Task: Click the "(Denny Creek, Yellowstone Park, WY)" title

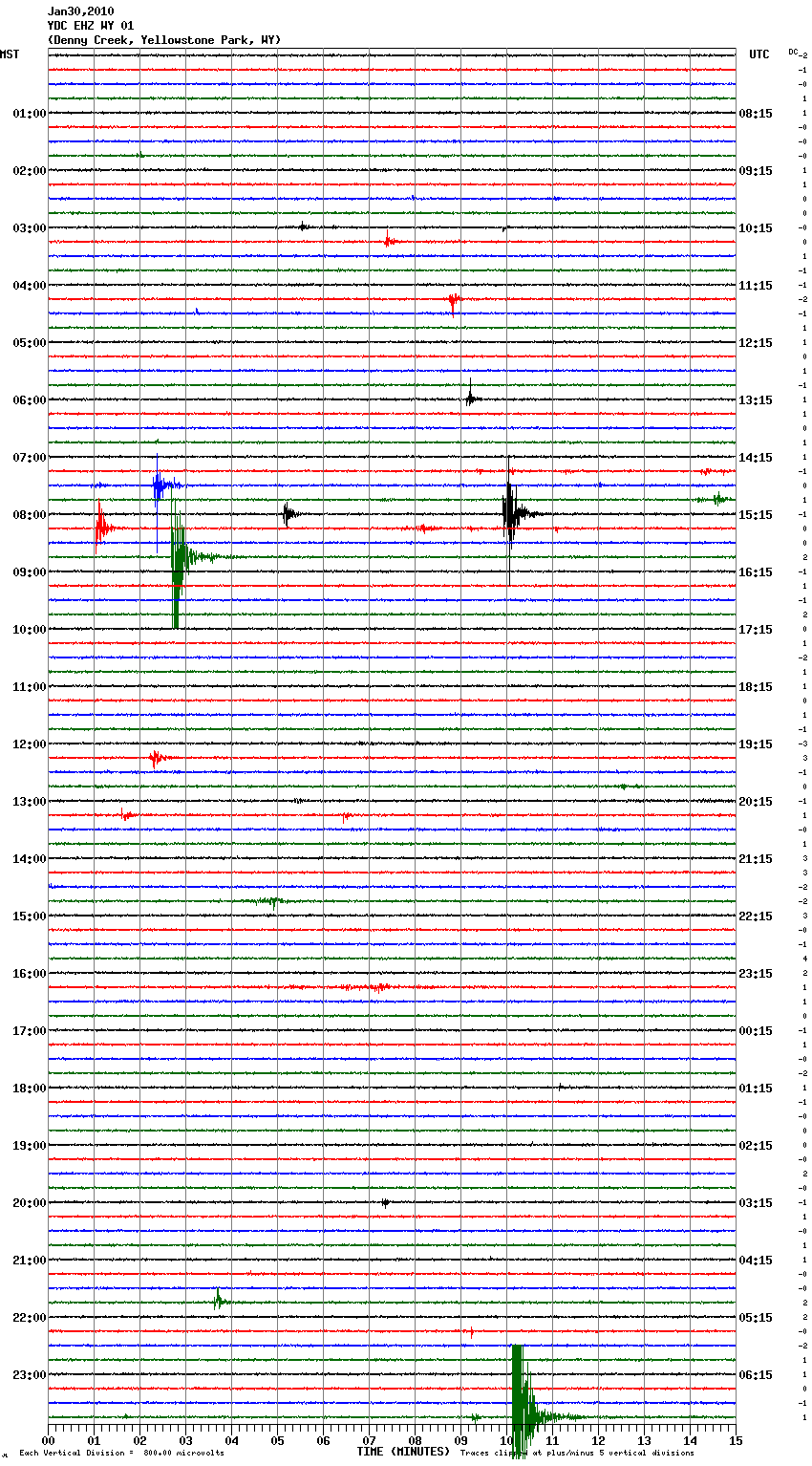Action: pyautogui.click(x=164, y=40)
